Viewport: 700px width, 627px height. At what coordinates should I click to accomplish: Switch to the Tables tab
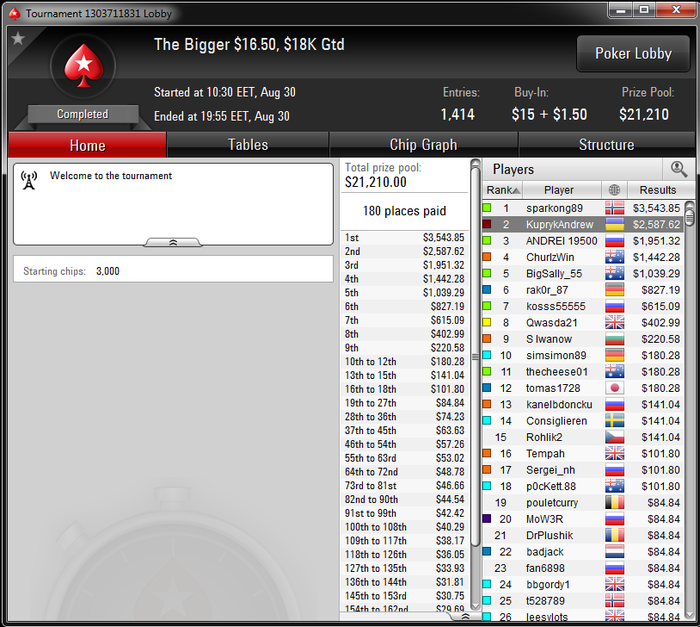(x=248, y=145)
